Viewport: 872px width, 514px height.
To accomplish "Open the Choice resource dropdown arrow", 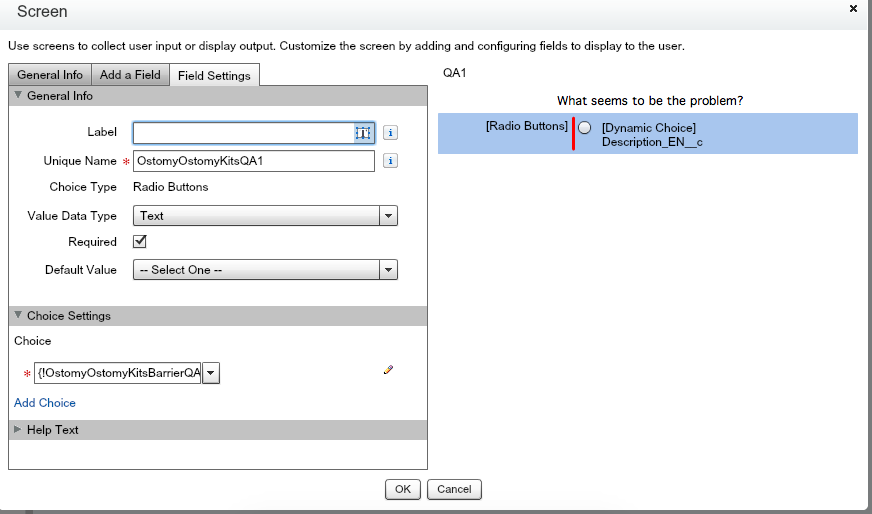I will click(211, 373).
